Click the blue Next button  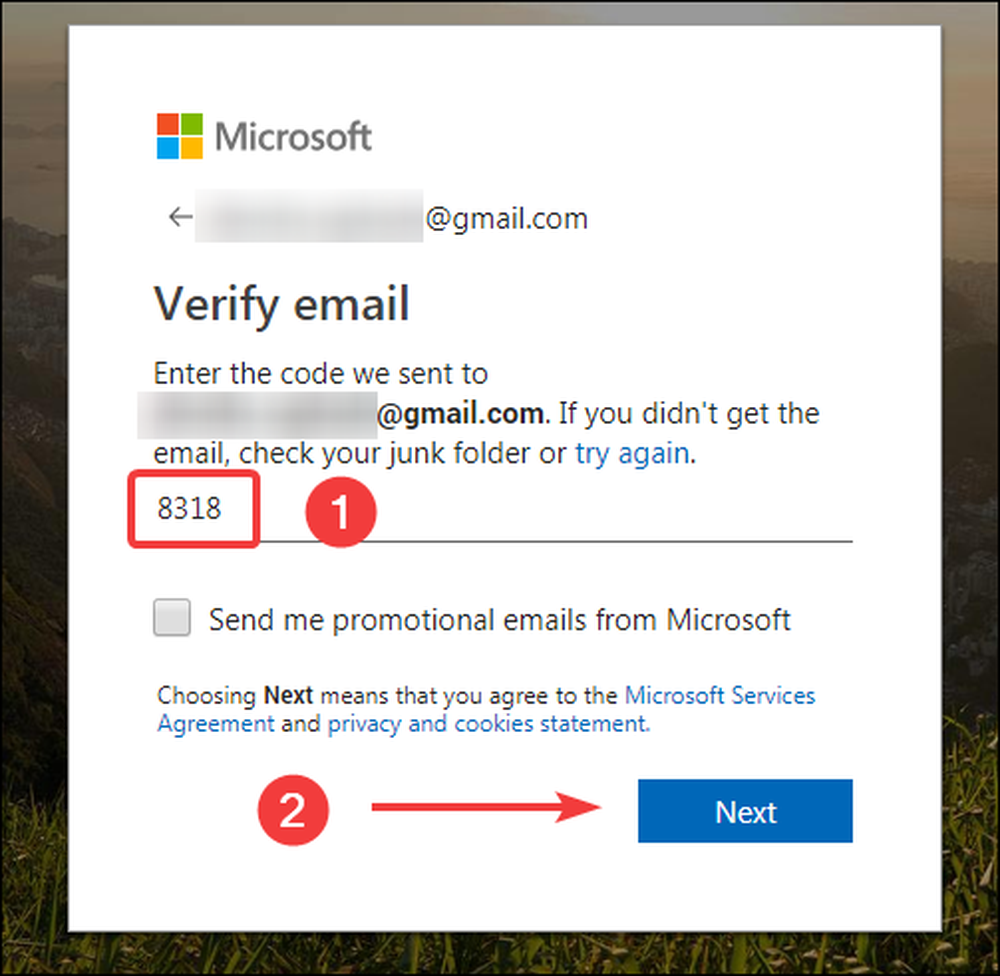click(745, 811)
